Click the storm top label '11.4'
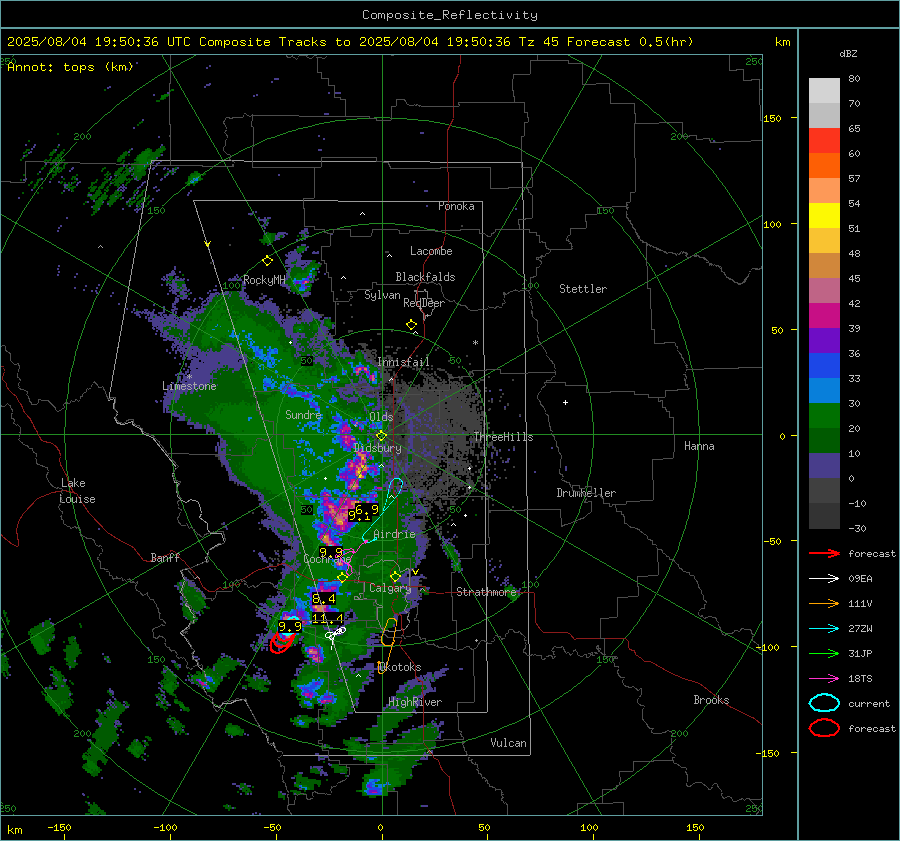 point(327,618)
